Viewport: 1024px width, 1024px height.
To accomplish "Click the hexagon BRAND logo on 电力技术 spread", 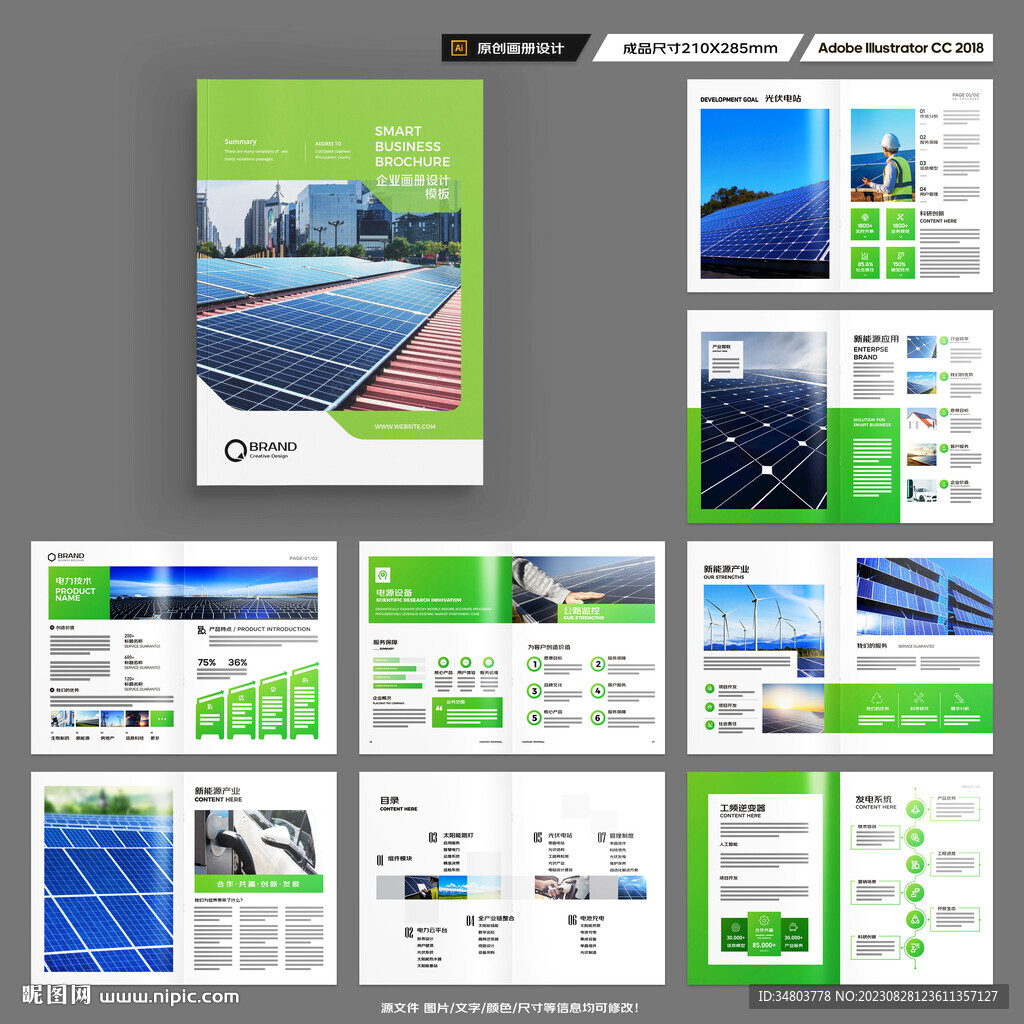I will 52,557.
